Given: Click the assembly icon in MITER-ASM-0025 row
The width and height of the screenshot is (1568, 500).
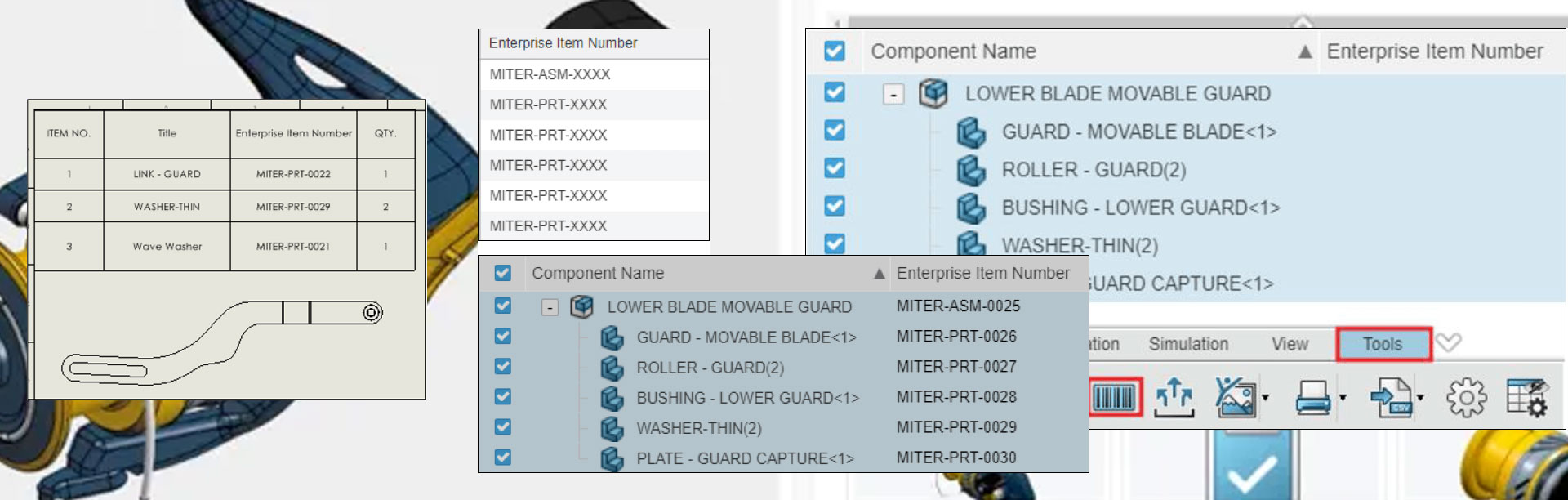Looking at the screenshot, I should (x=581, y=307).
